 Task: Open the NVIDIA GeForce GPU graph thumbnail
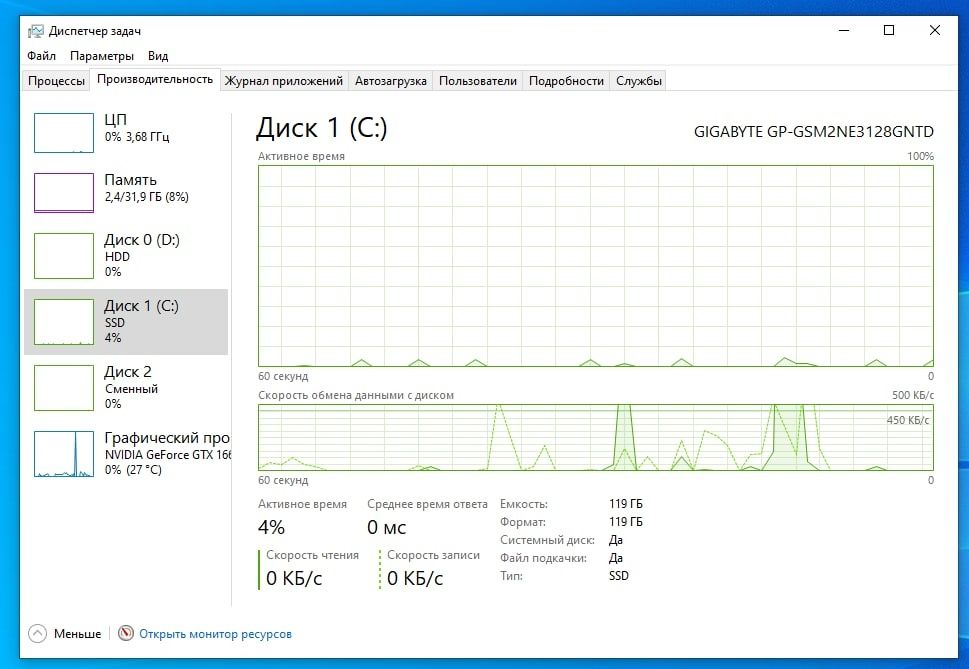tap(64, 453)
